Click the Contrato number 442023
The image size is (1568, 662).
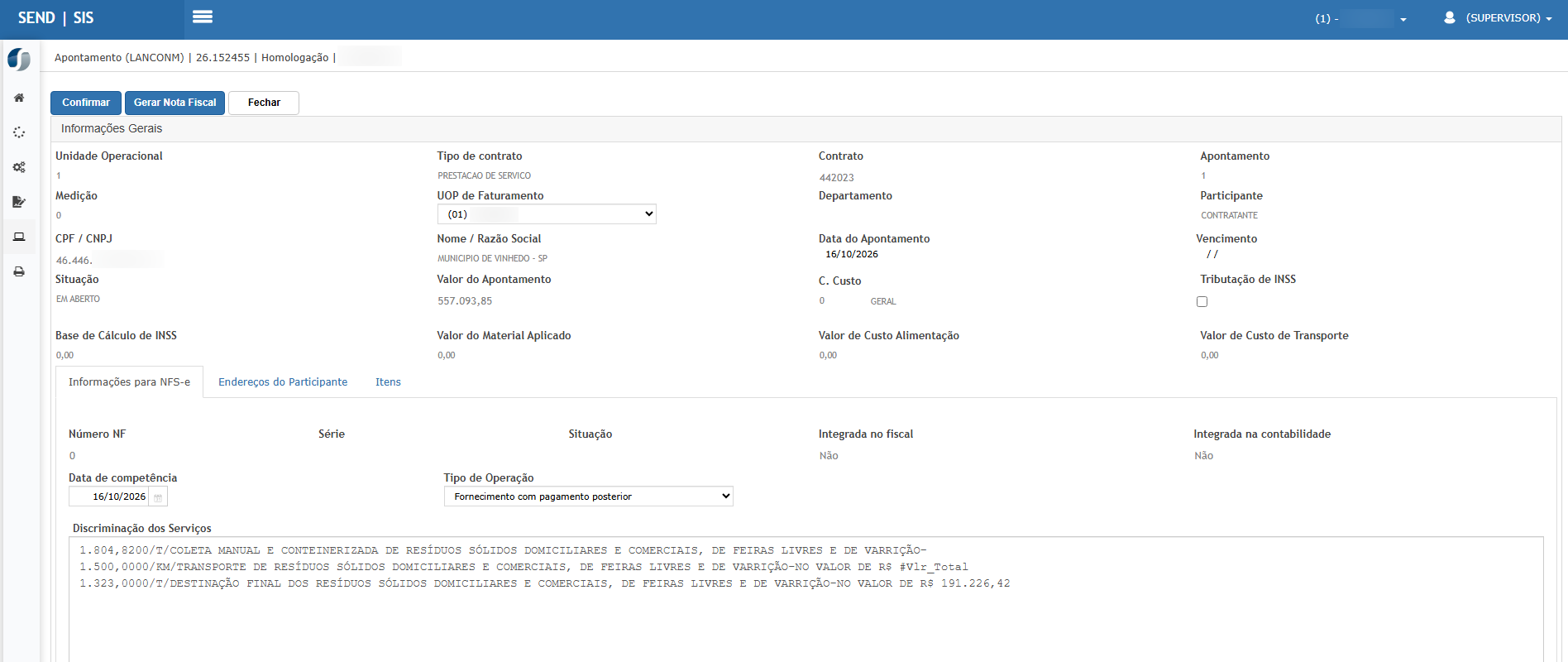point(837,178)
